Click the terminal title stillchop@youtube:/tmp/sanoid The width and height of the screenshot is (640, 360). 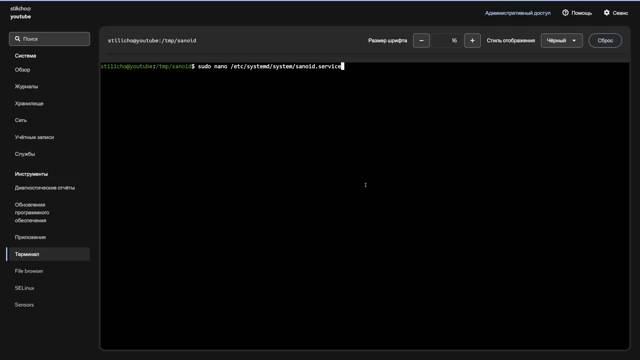point(152,40)
